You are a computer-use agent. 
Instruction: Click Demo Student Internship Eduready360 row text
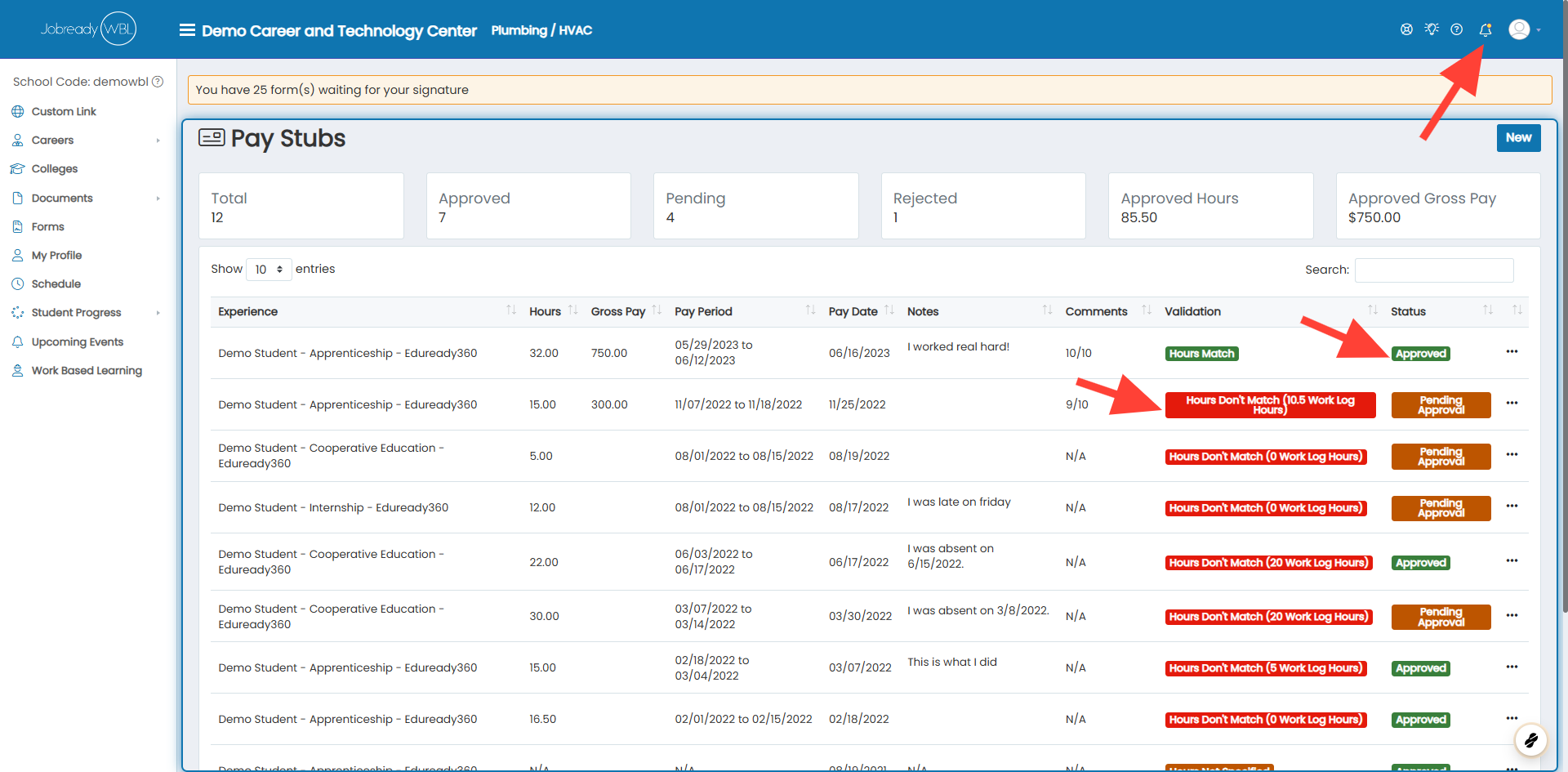pos(333,507)
